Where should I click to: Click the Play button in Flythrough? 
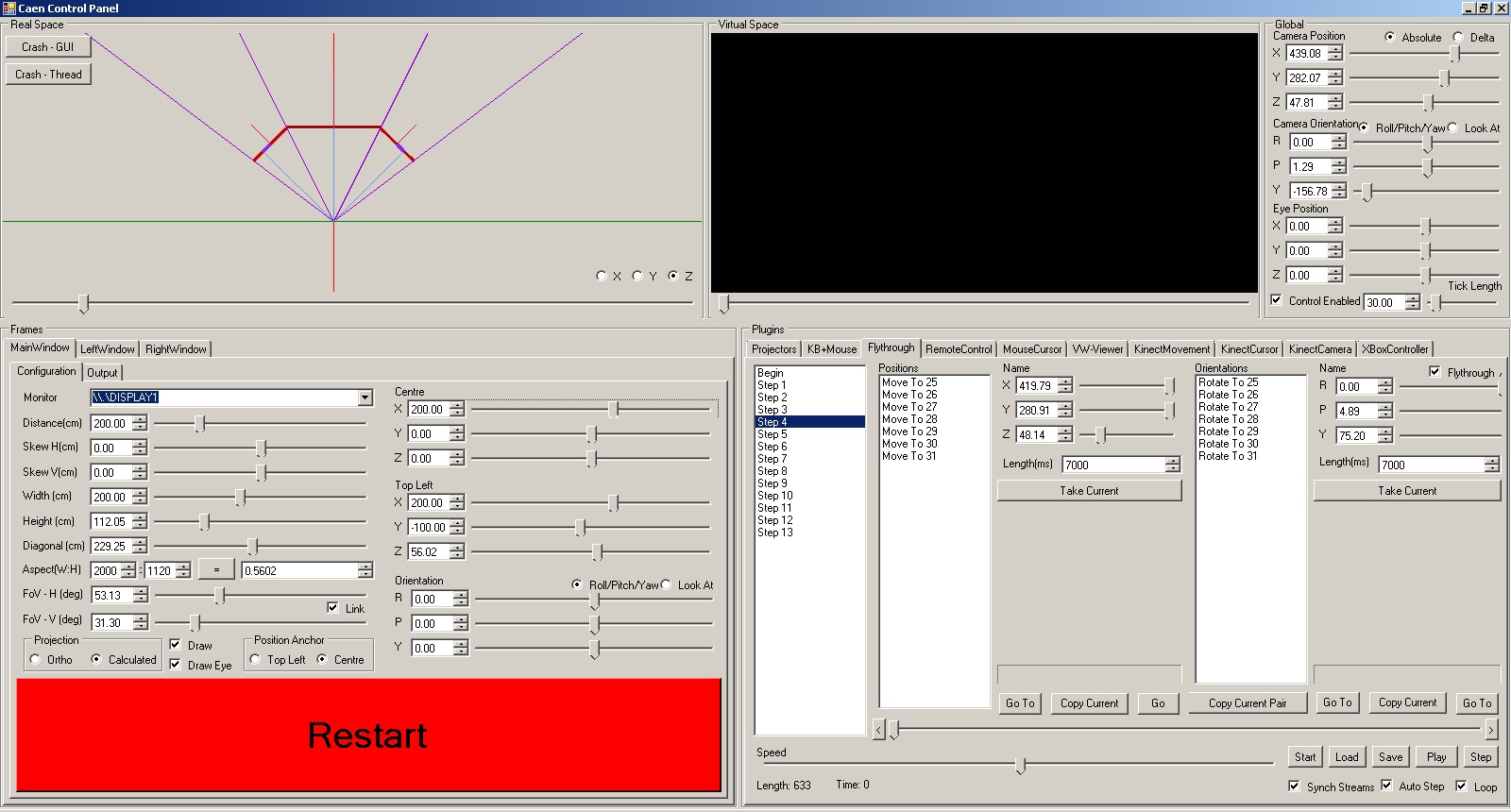[1435, 757]
